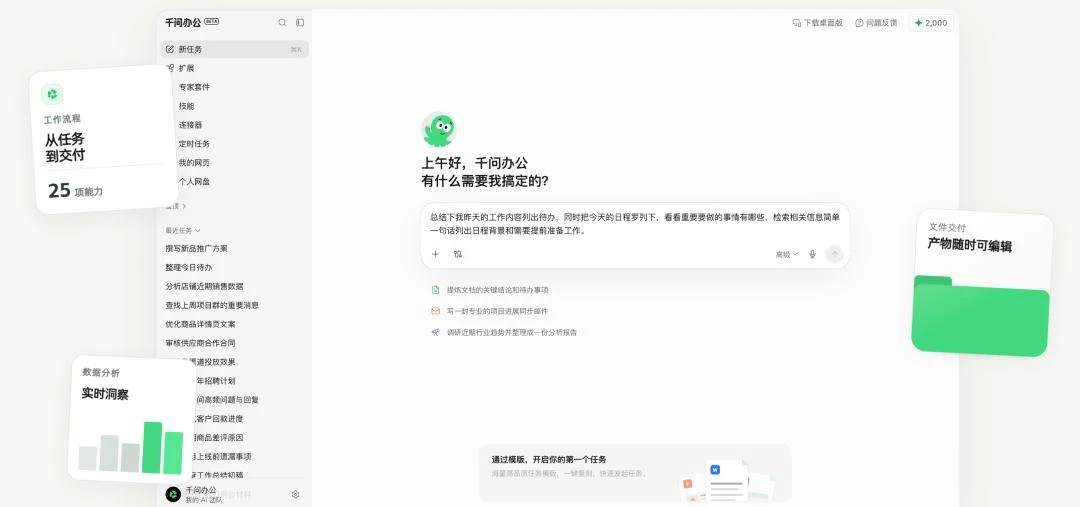Collapse sidebar using the panel toggle icon

click(x=300, y=23)
